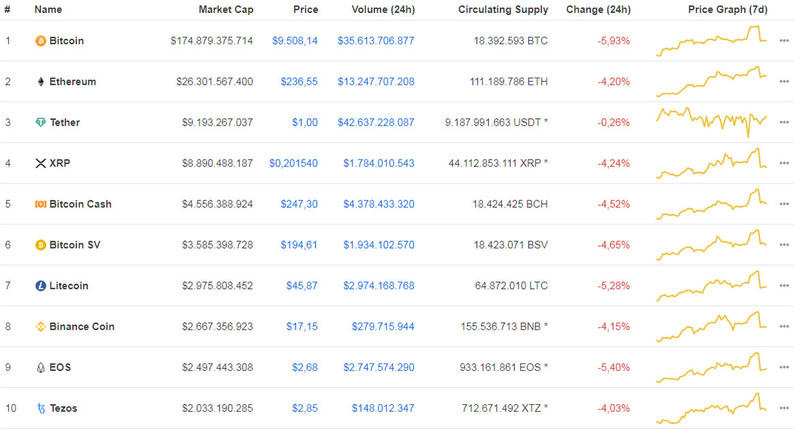Click the XRP logo icon

(40, 163)
